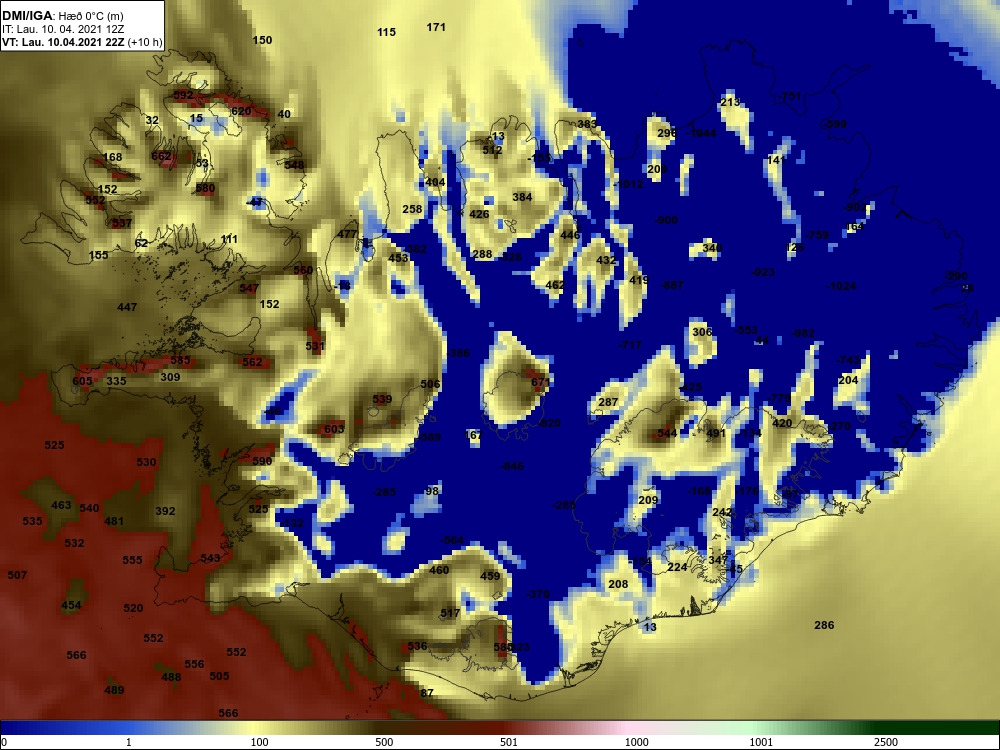Click the negative value '-900'
1000x750 pixels.
(x=666, y=221)
